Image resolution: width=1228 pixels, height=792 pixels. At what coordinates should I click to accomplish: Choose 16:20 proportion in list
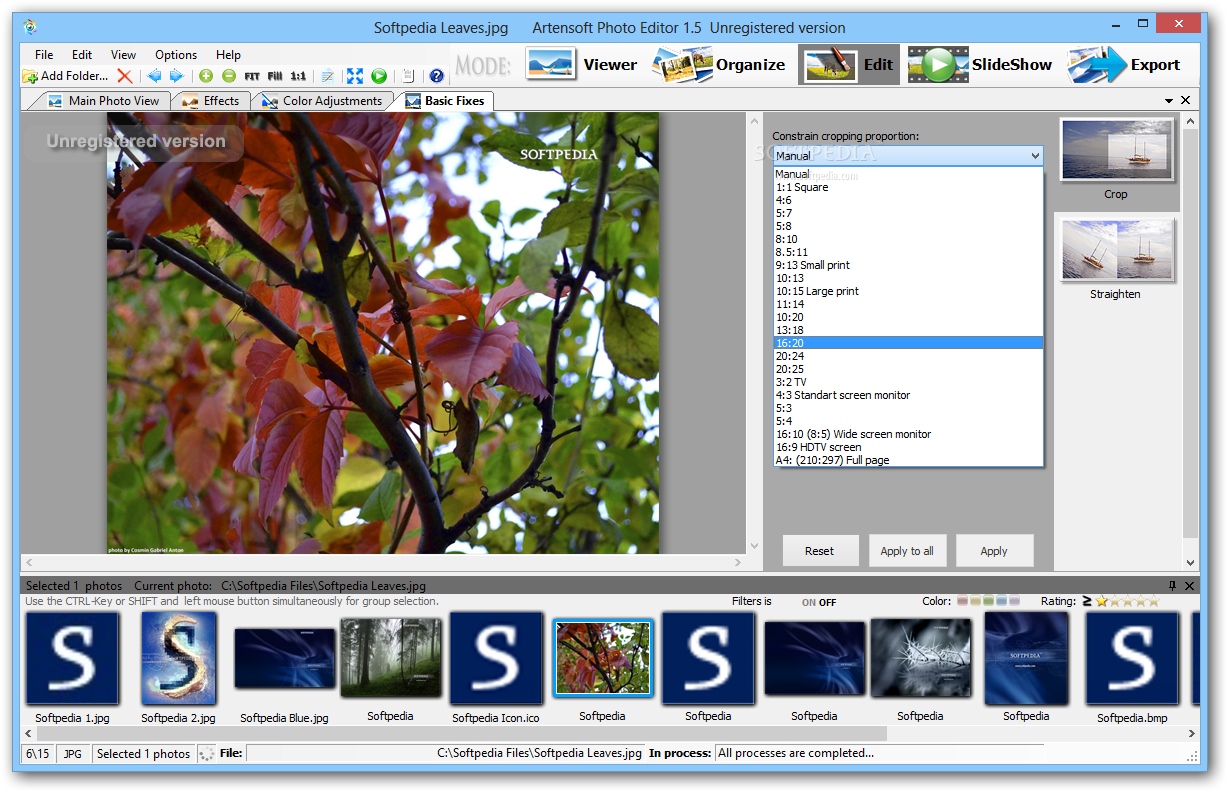(908, 343)
